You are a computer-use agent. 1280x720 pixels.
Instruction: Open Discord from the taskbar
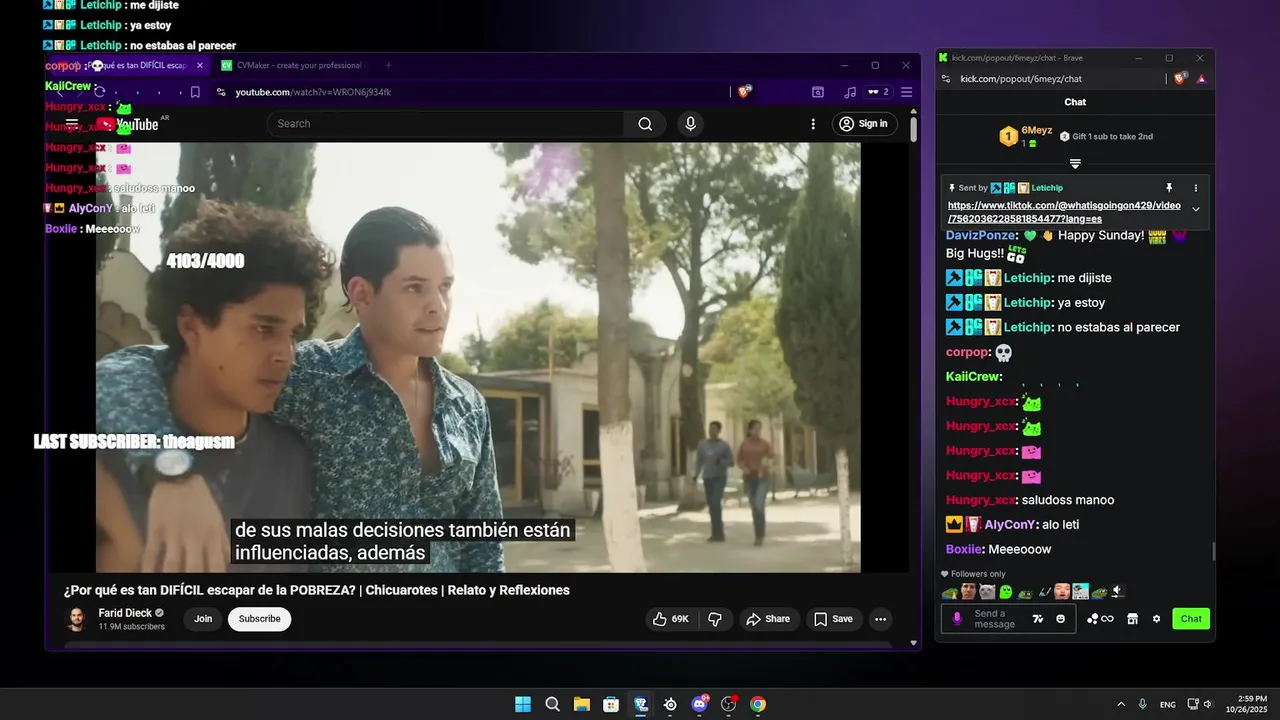click(x=699, y=704)
